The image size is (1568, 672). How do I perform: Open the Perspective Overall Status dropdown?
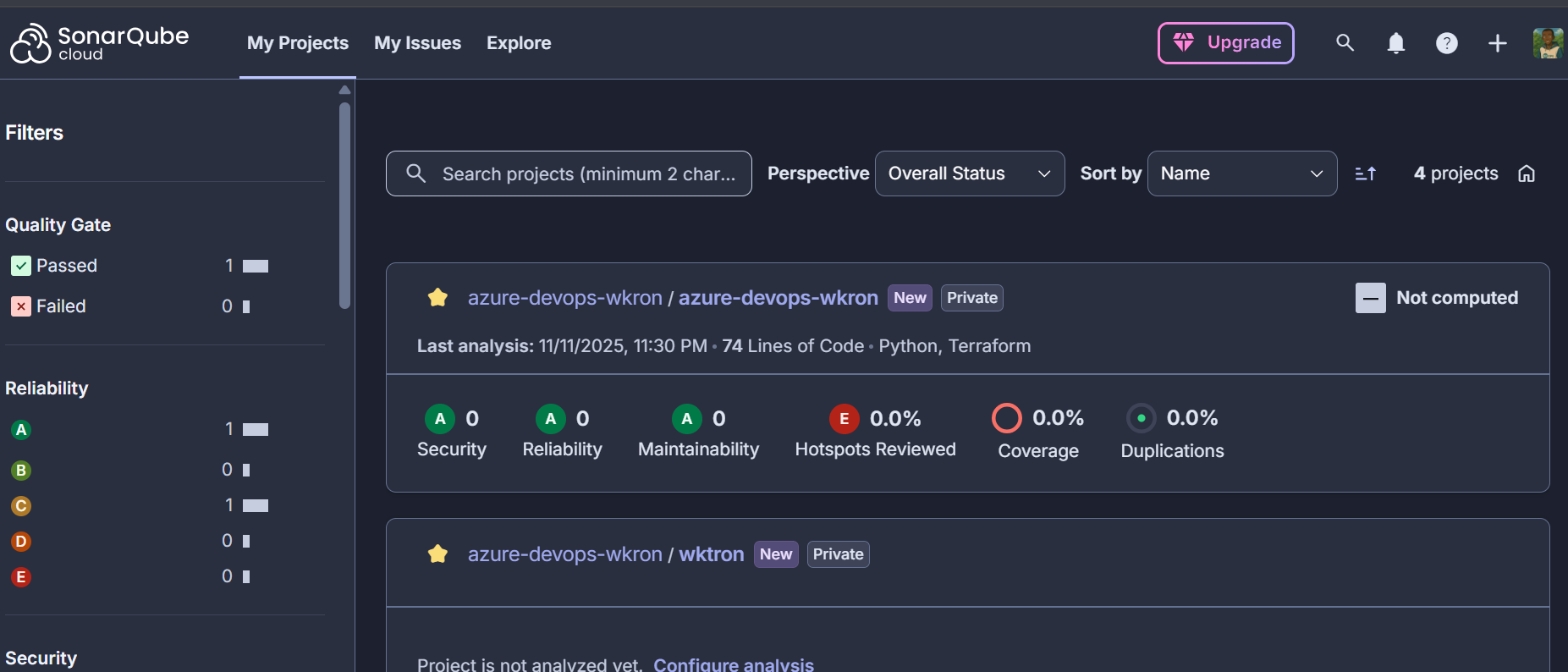(969, 174)
